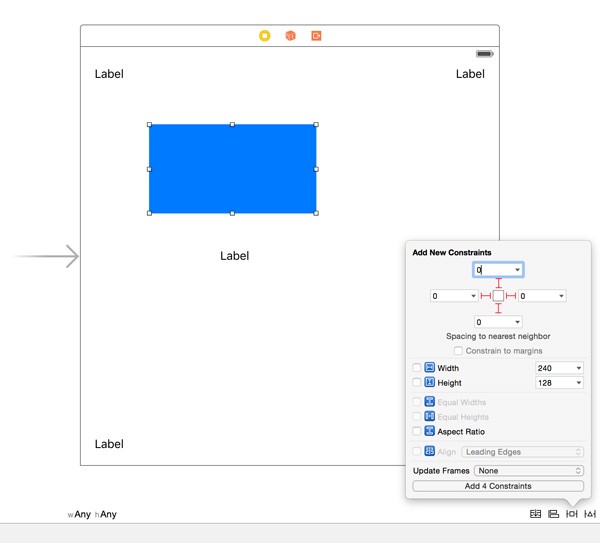Screen dimensions: 600x543
Task: Click the Height constraint icon
Action: [x=430, y=382]
